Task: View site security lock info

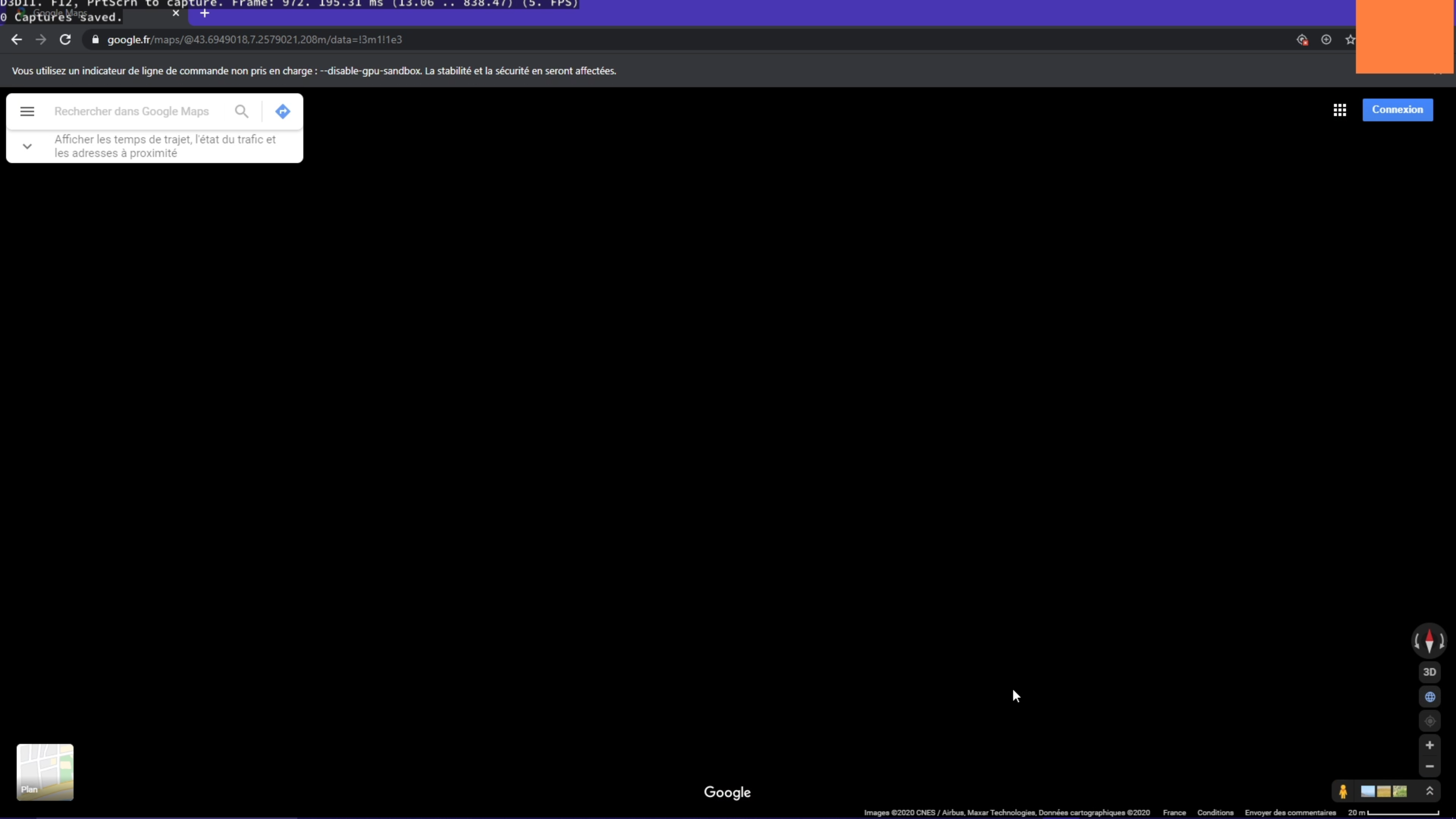Action: tap(96, 39)
